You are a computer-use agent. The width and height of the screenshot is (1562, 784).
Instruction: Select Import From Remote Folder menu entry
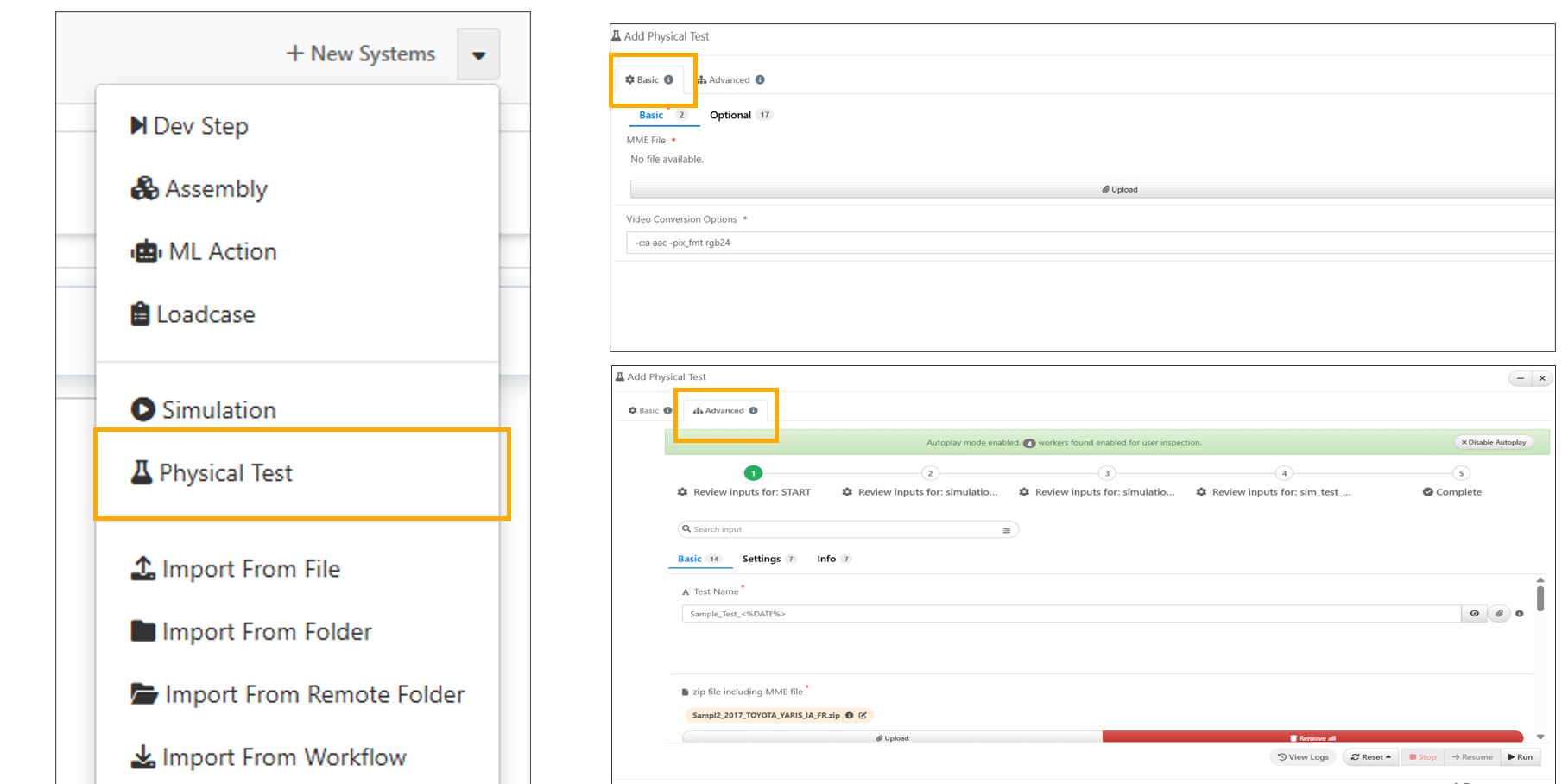[x=314, y=694]
